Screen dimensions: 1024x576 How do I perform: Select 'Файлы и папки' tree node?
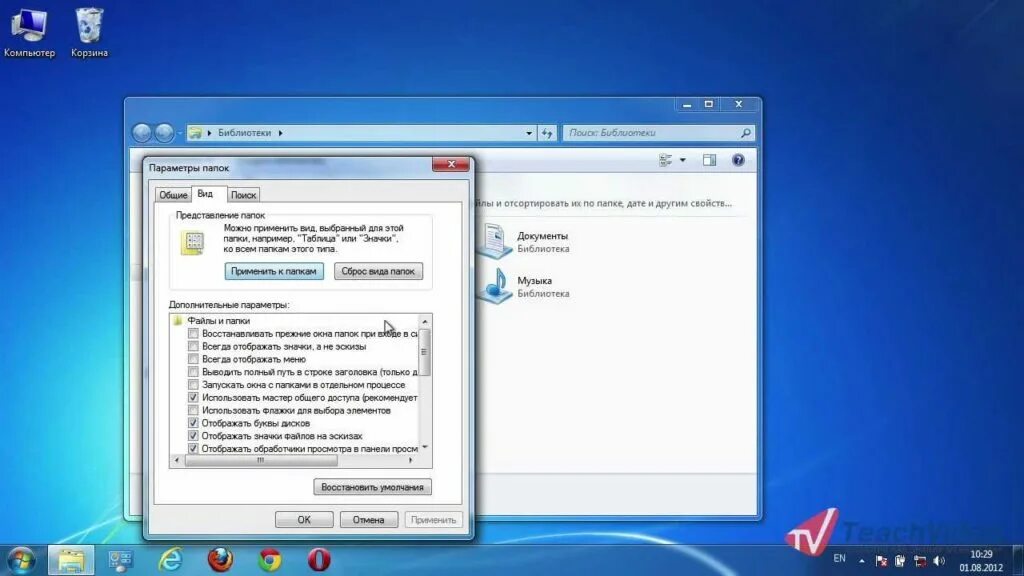(218, 321)
